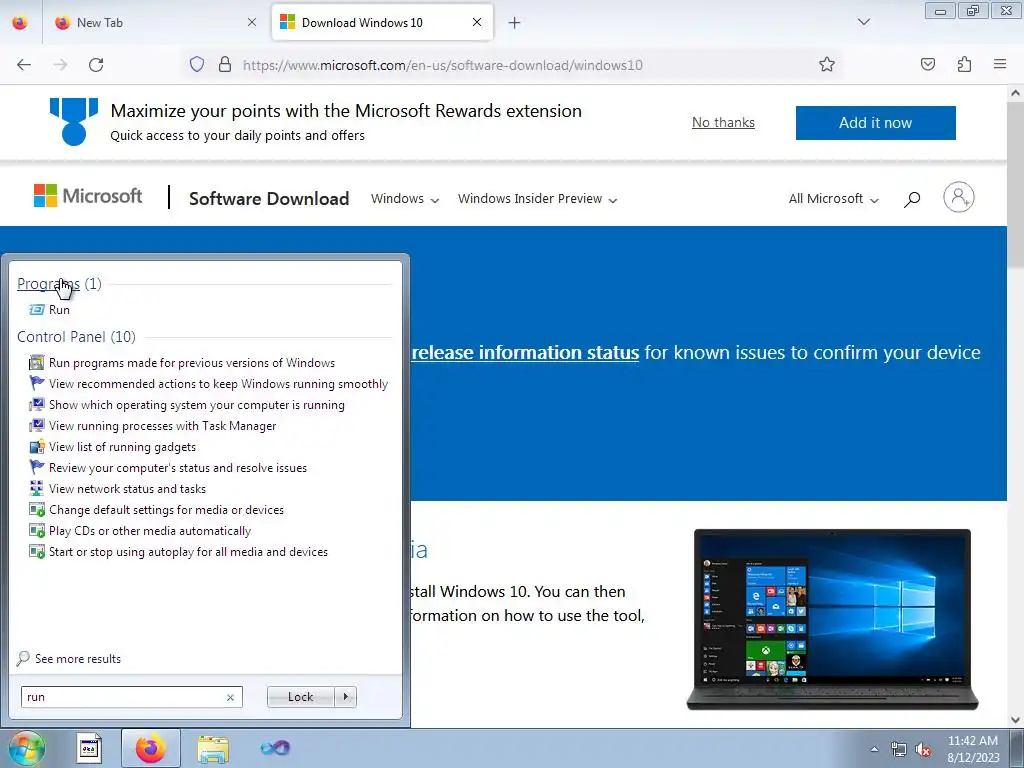The image size is (1024, 768).
Task: Open tracking protection shield icon
Action: pos(197,64)
